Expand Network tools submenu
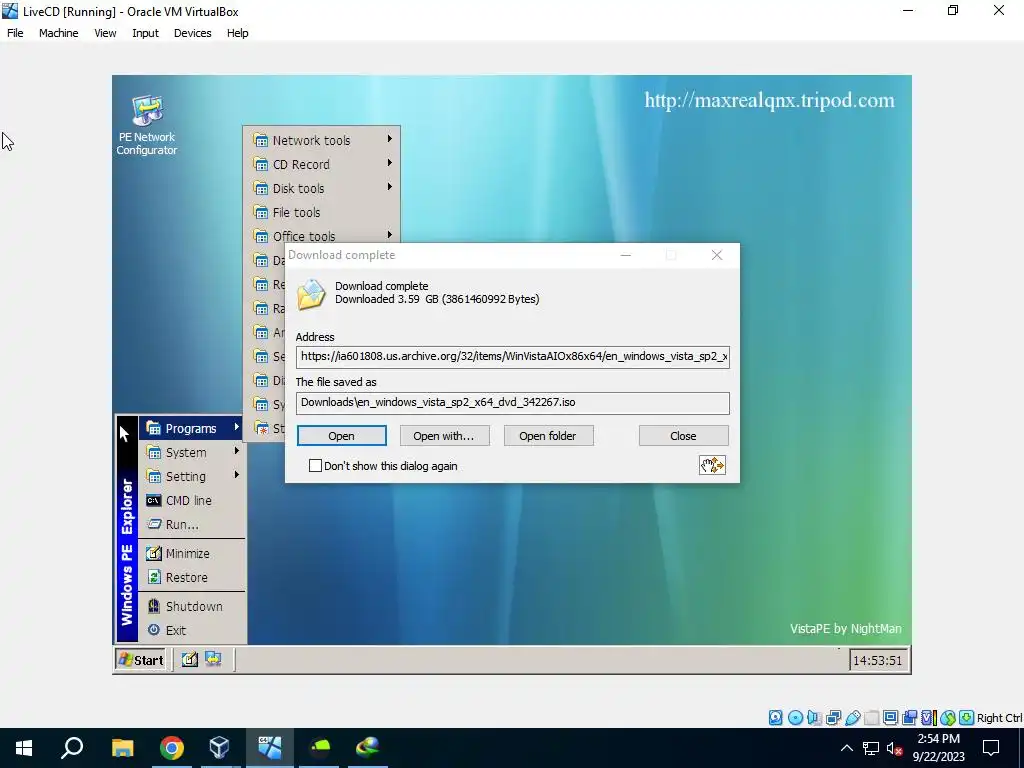This screenshot has width=1024, height=768. coord(321,140)
